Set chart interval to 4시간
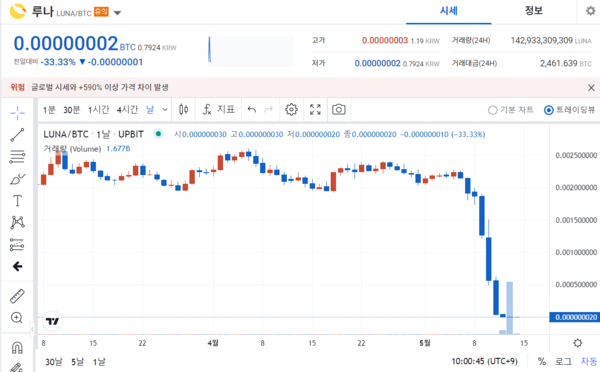 127,110
